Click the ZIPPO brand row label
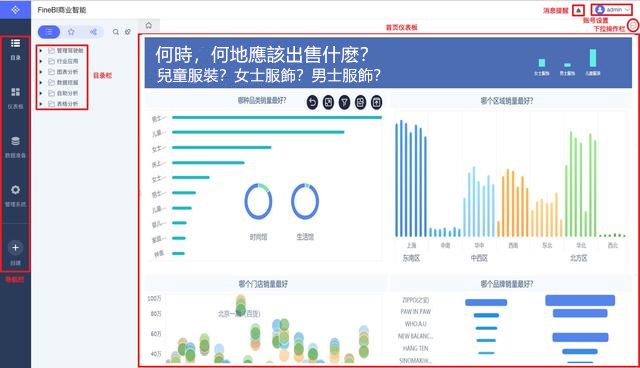 (x=416, y=300)
